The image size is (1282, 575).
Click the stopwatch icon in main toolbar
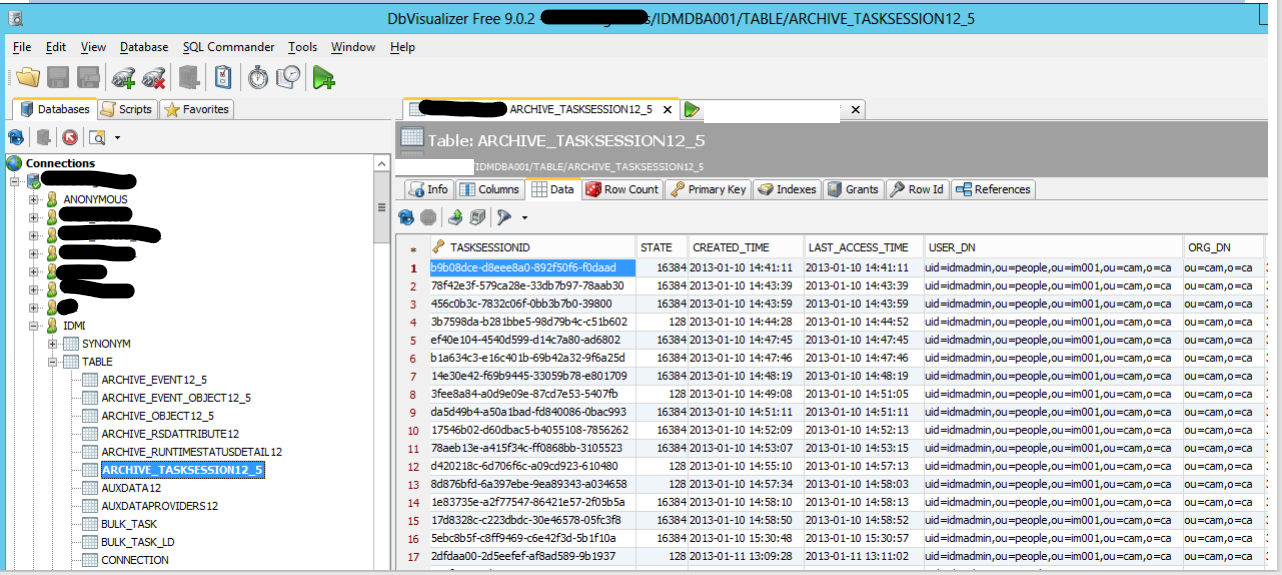pyautogui.click(x=258, y=77)
